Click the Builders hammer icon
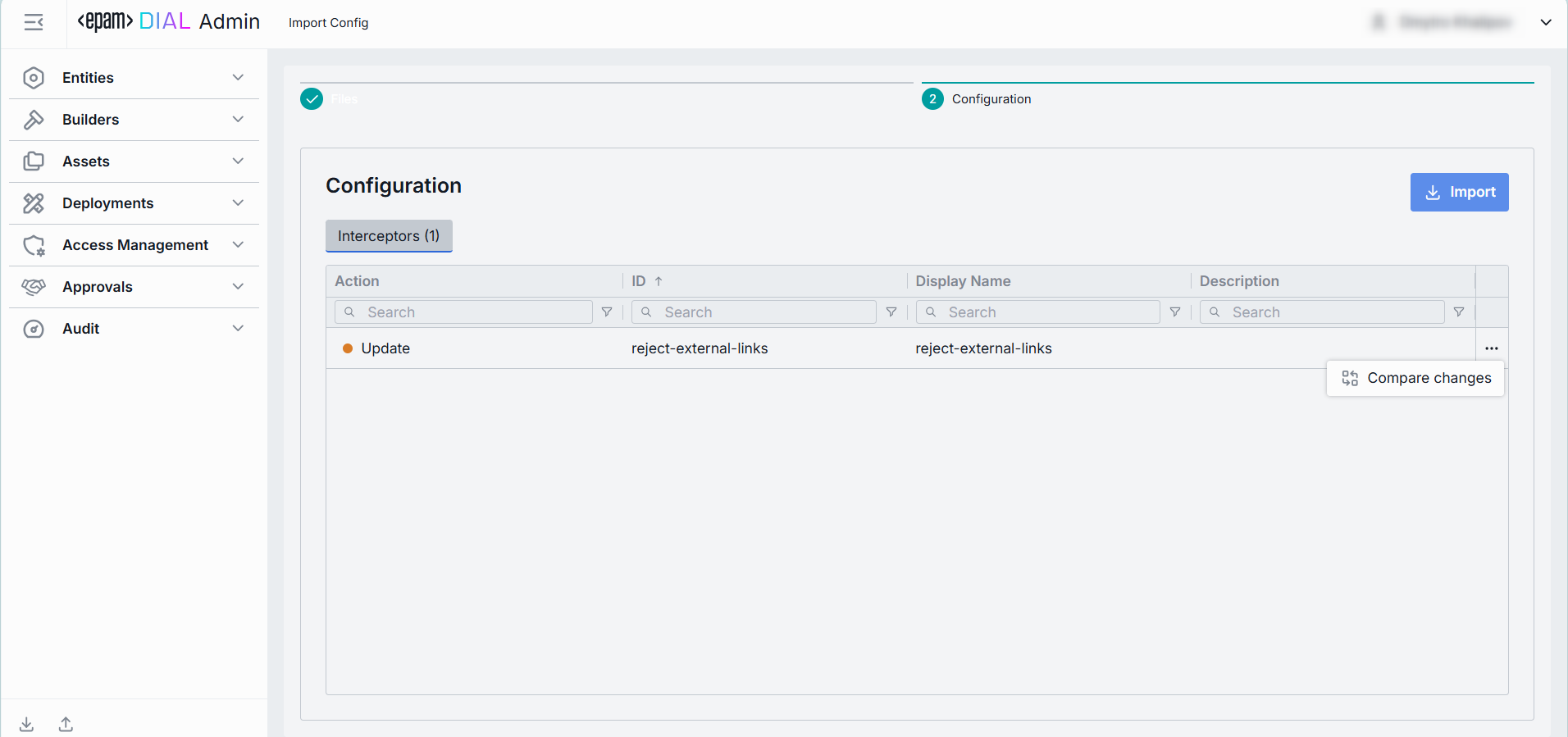The image size is (1568, 737). [34, 120]
